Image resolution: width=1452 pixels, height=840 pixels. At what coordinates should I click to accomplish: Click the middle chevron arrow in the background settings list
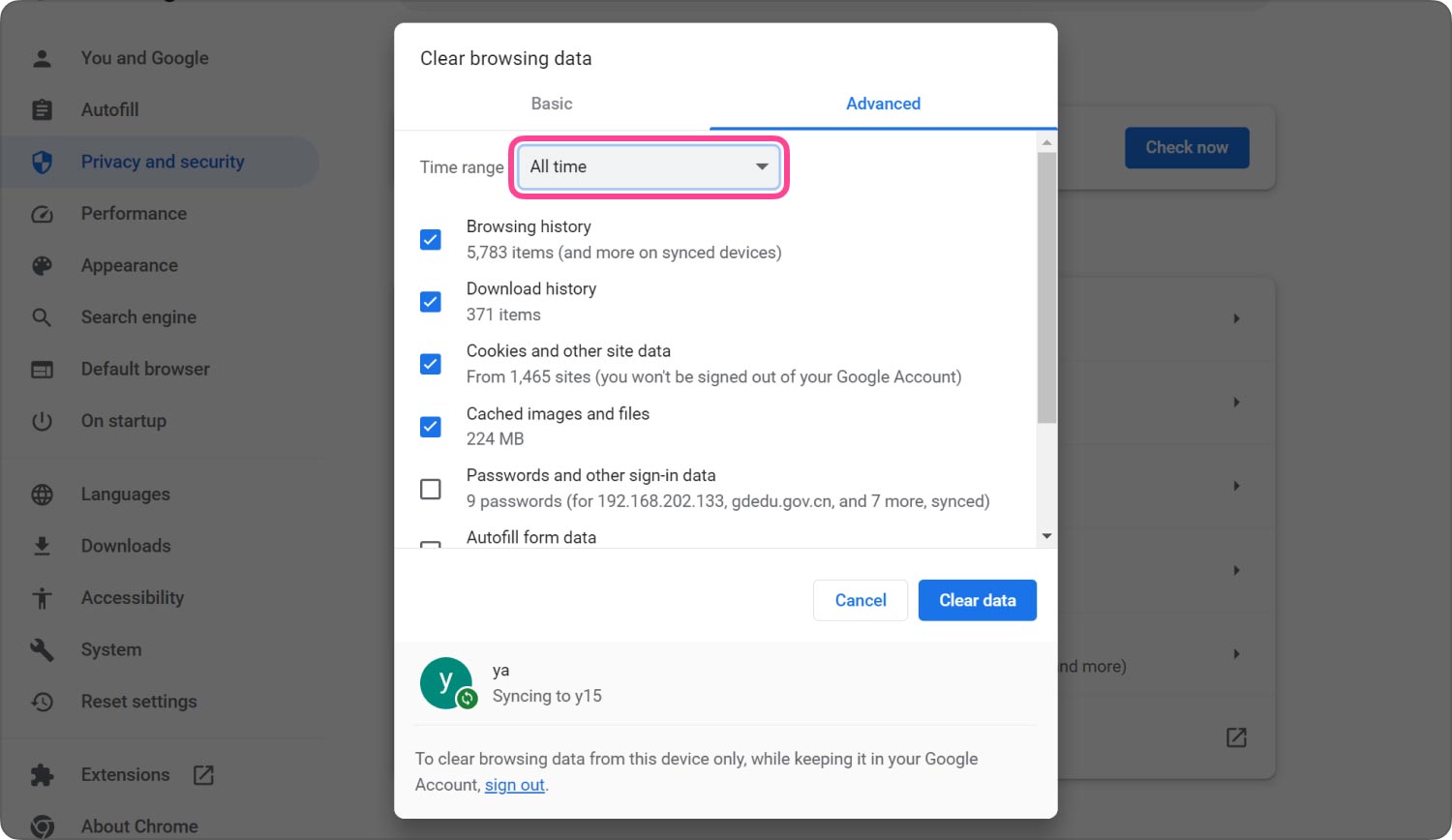1236,486
